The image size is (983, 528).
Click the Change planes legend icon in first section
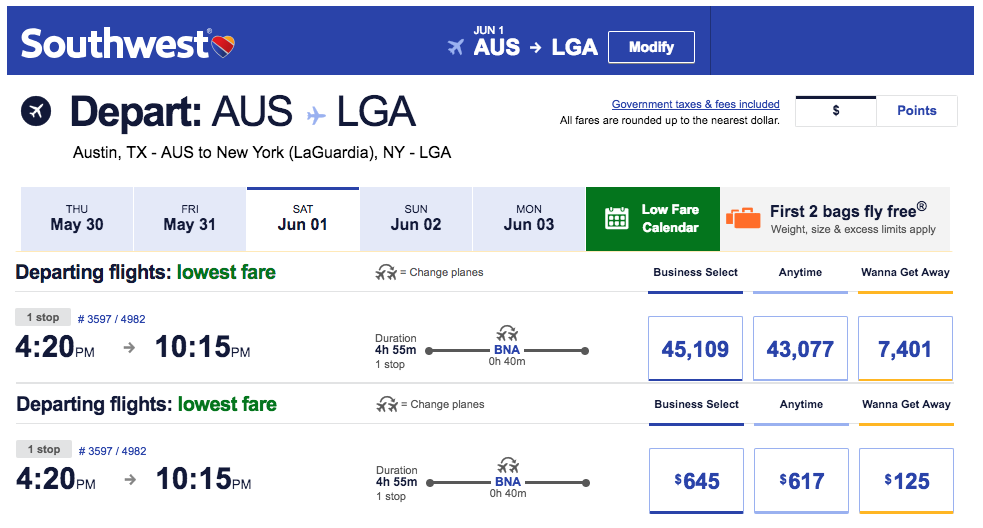pyautogui.click(x=386, y=272)
